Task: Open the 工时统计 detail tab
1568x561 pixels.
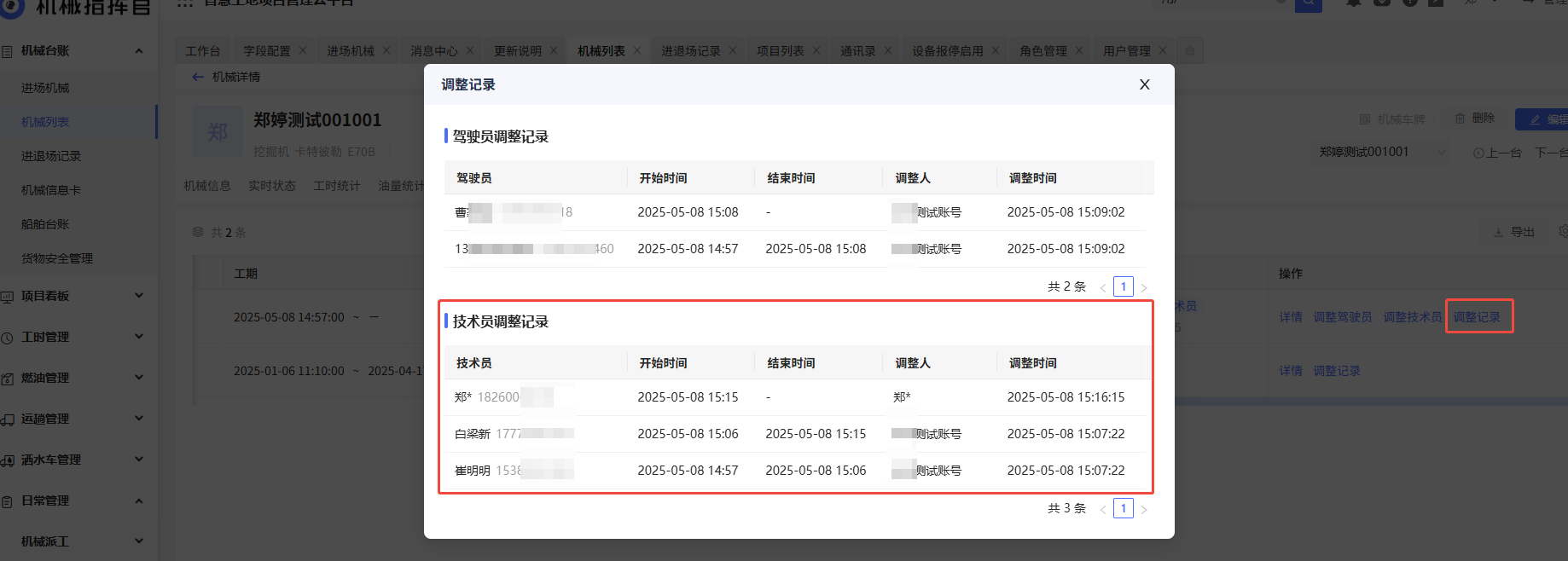Action: pos(337,186)
